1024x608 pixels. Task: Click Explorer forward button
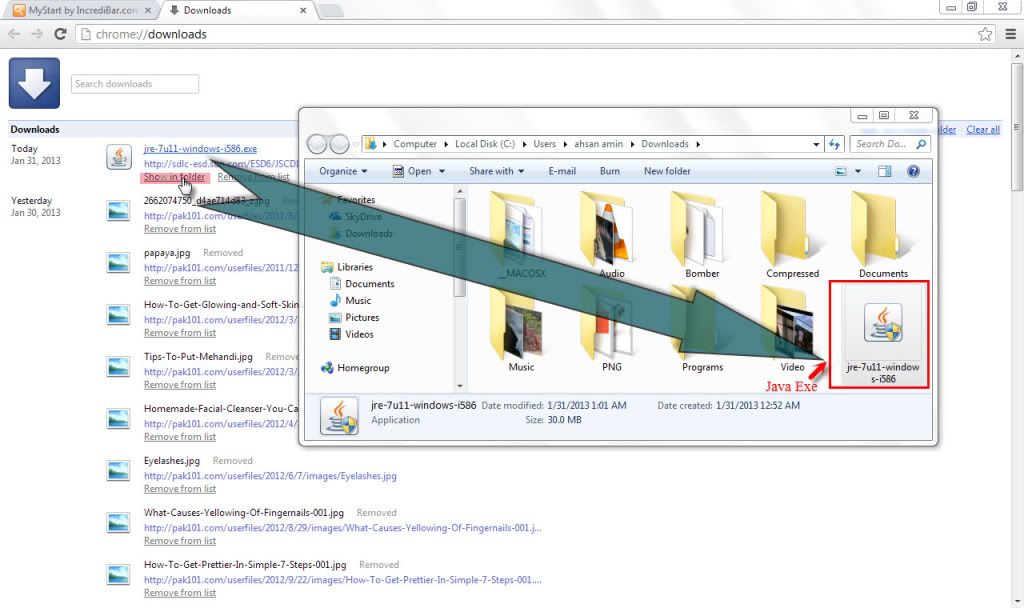[x=339, y=144]
